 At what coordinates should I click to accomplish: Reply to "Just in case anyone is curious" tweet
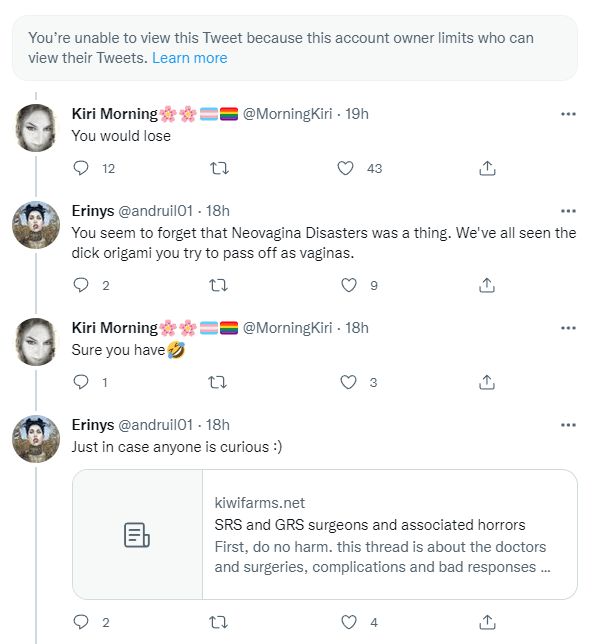coord(81,622)
